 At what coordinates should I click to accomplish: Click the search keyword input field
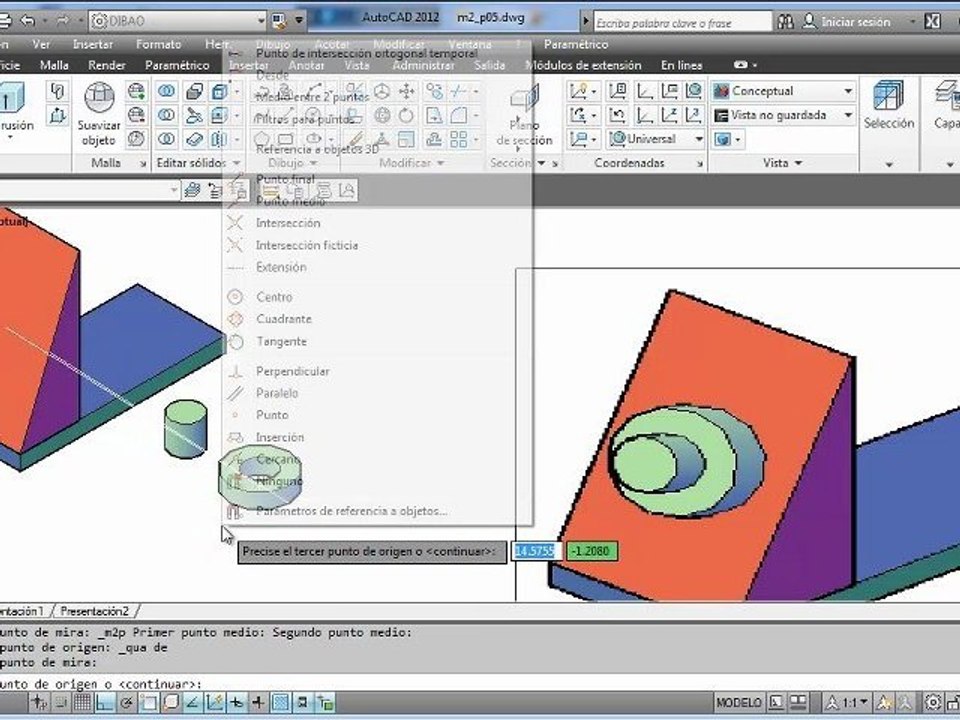tap(682, 22)
